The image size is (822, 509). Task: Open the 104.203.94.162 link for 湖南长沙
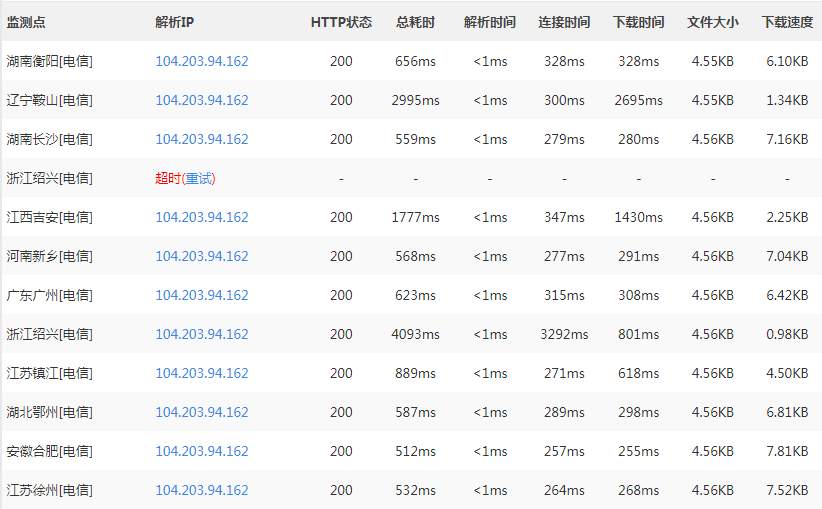(202, 140)
